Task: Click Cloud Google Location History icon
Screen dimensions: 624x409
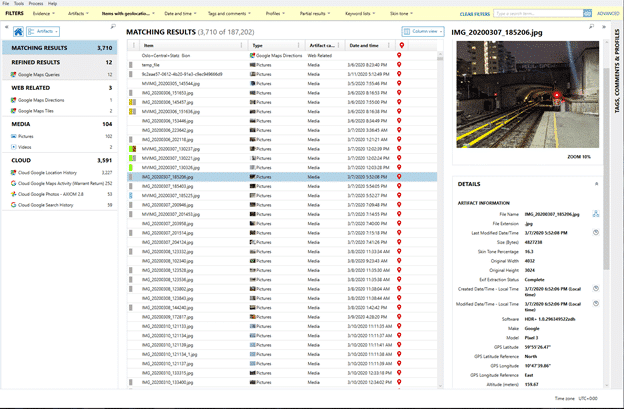Action: [x=14, y=173]
